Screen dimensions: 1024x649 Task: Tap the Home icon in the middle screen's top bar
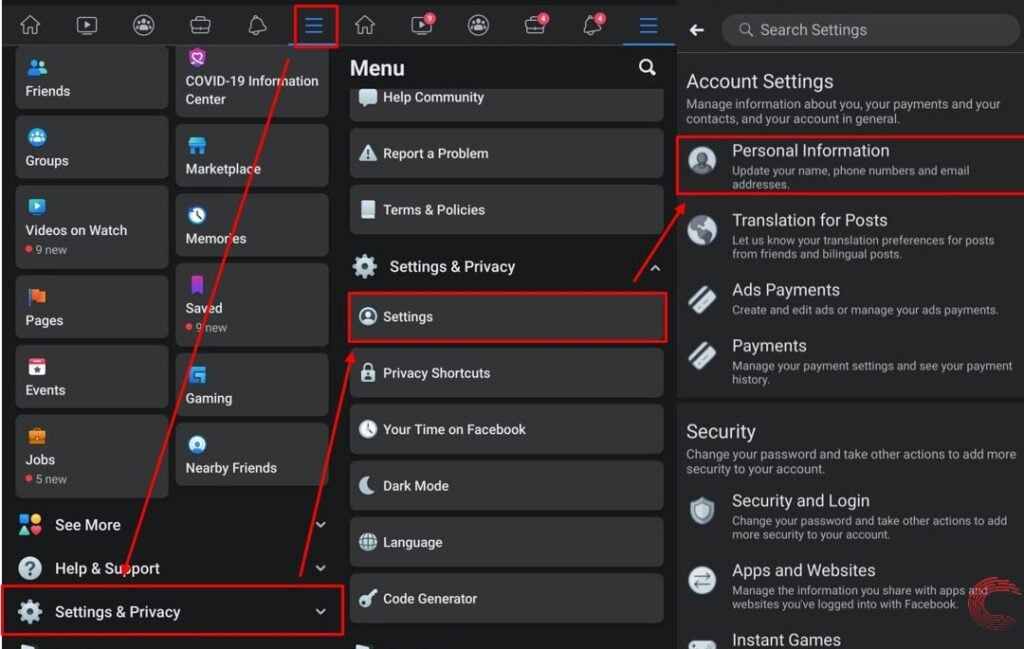click(x=365, y=25)
